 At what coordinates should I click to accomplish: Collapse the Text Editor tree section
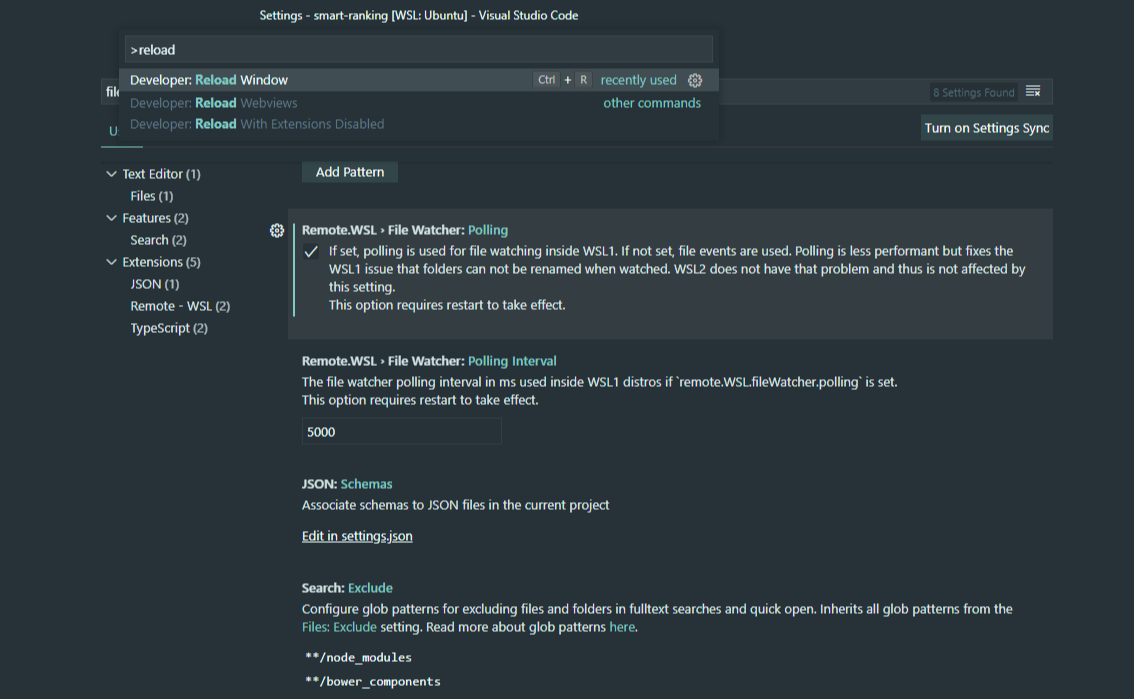pos(111,174)
